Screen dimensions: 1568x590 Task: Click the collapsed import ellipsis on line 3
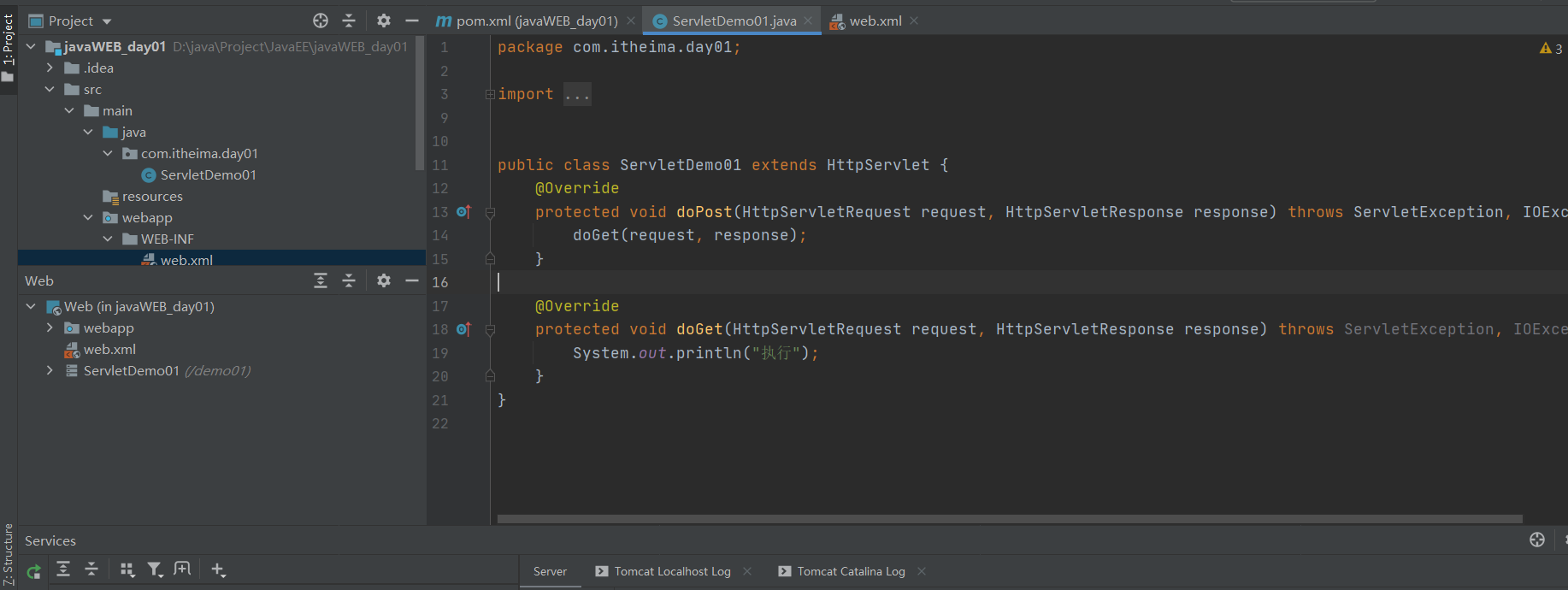577,94
